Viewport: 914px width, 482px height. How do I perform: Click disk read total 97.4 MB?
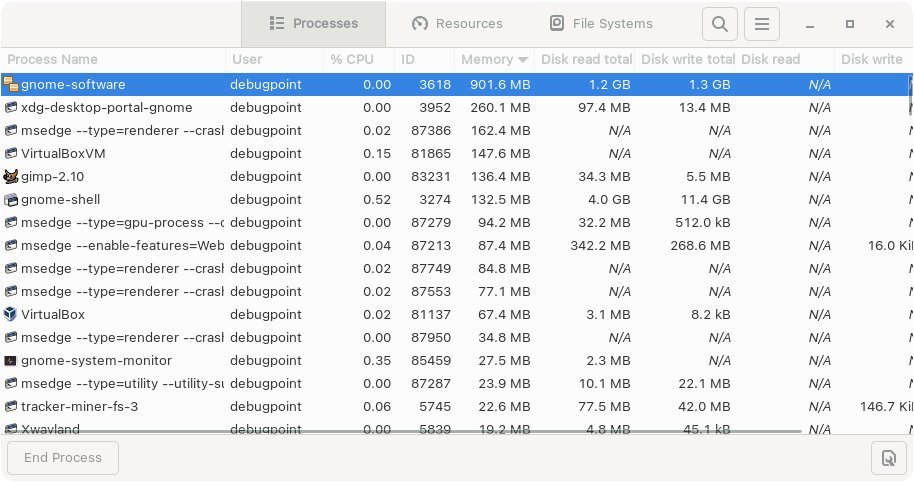point(604,108)
